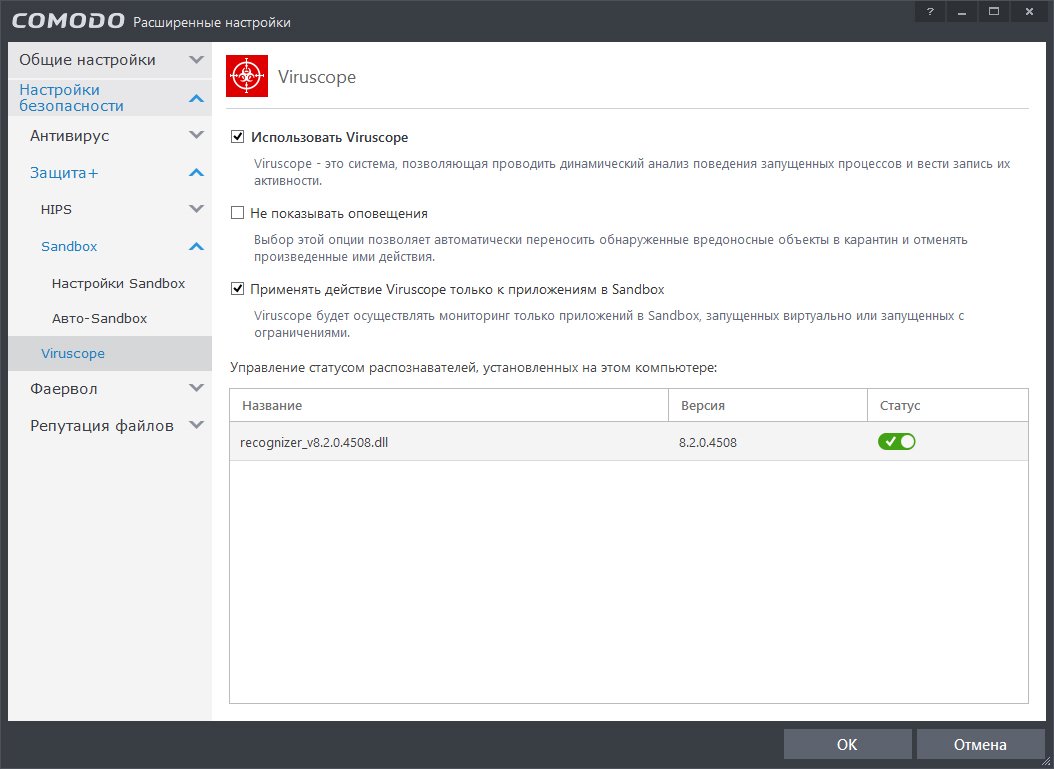Expand the Антивирус chevron

point(196,135)
